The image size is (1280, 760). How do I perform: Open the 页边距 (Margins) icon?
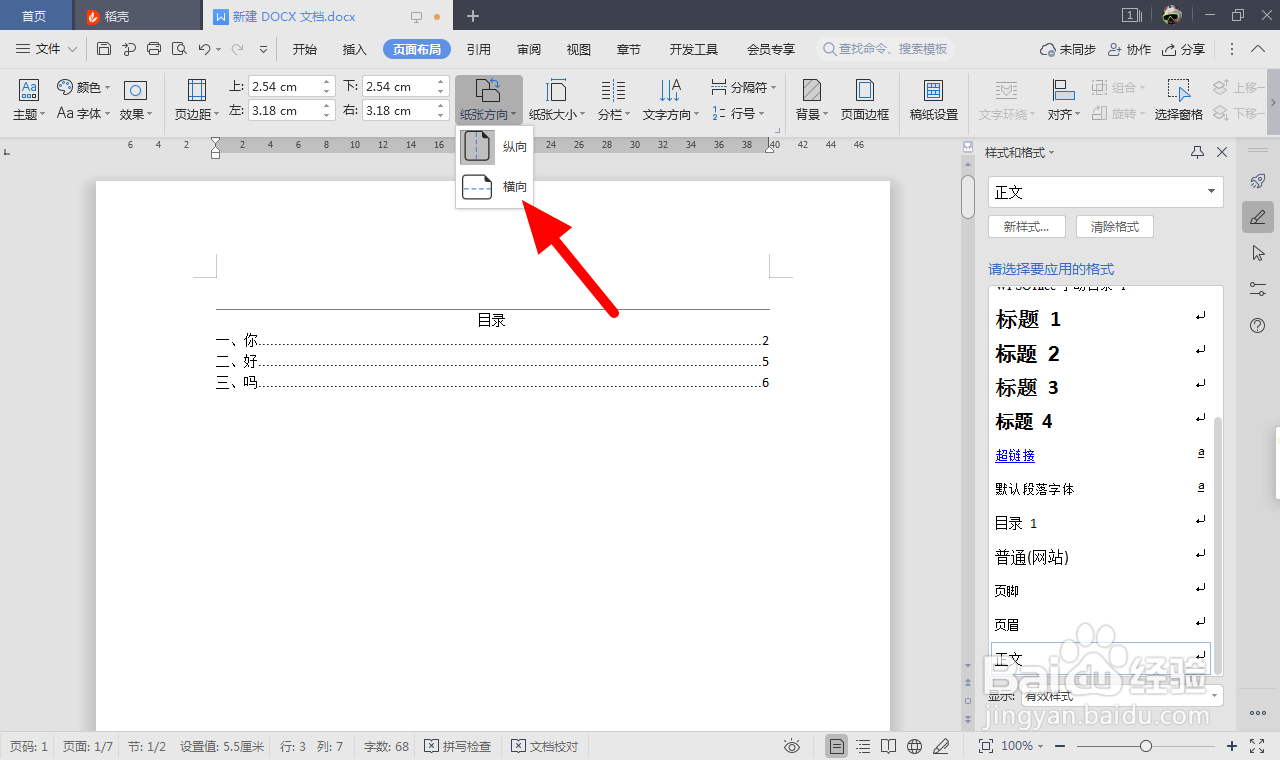pos(197,89)
